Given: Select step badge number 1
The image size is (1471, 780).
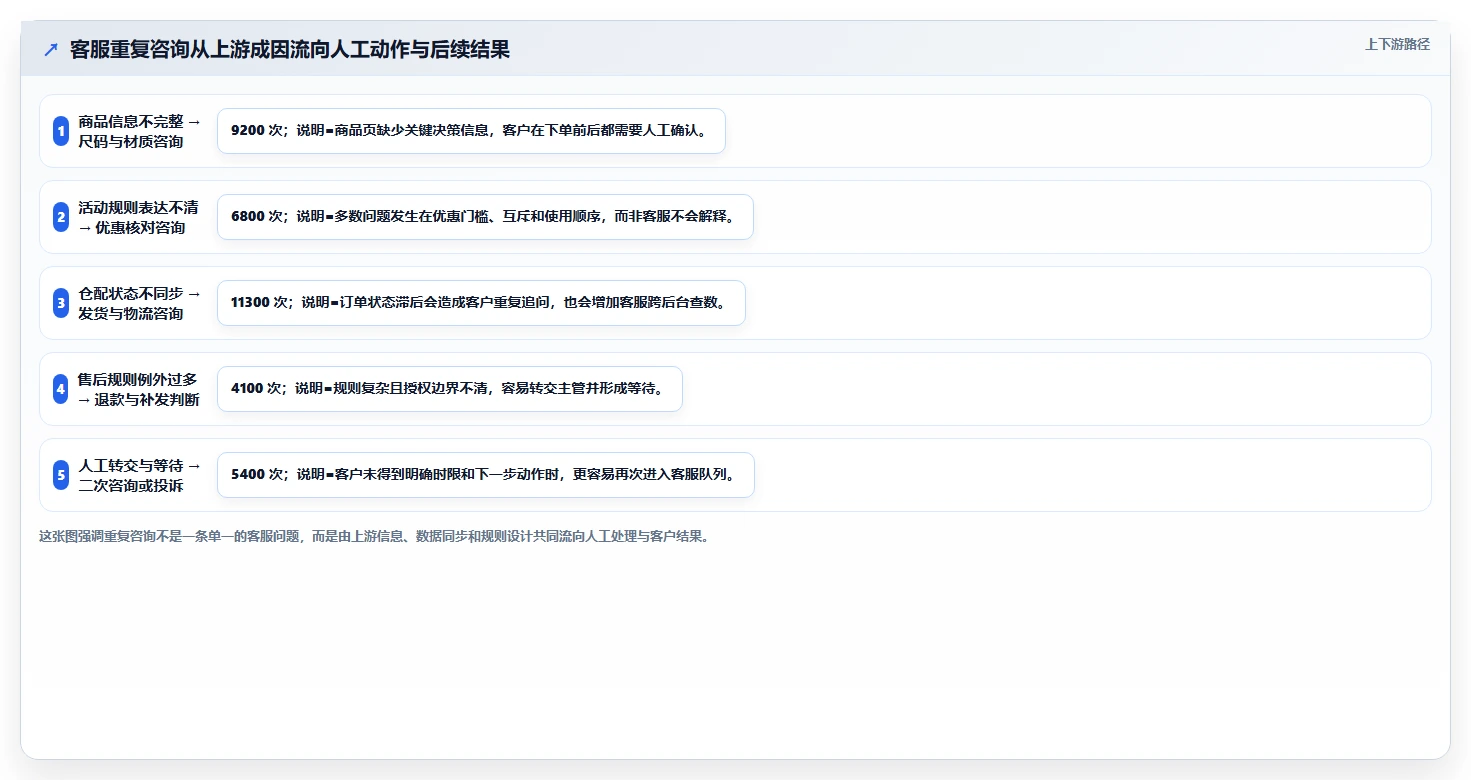Looking at the screenshot, I should coord(61,131).
